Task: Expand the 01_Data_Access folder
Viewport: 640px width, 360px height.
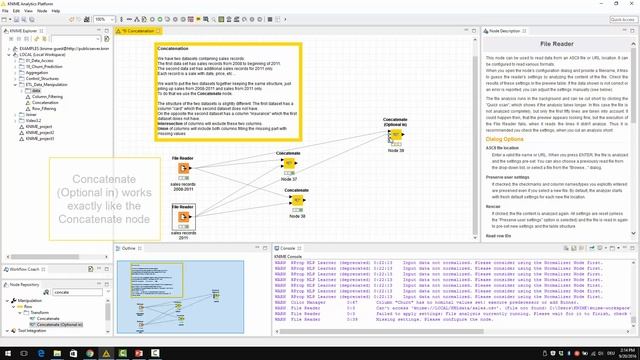Action: pyautogui.click(x=15, y=60)
